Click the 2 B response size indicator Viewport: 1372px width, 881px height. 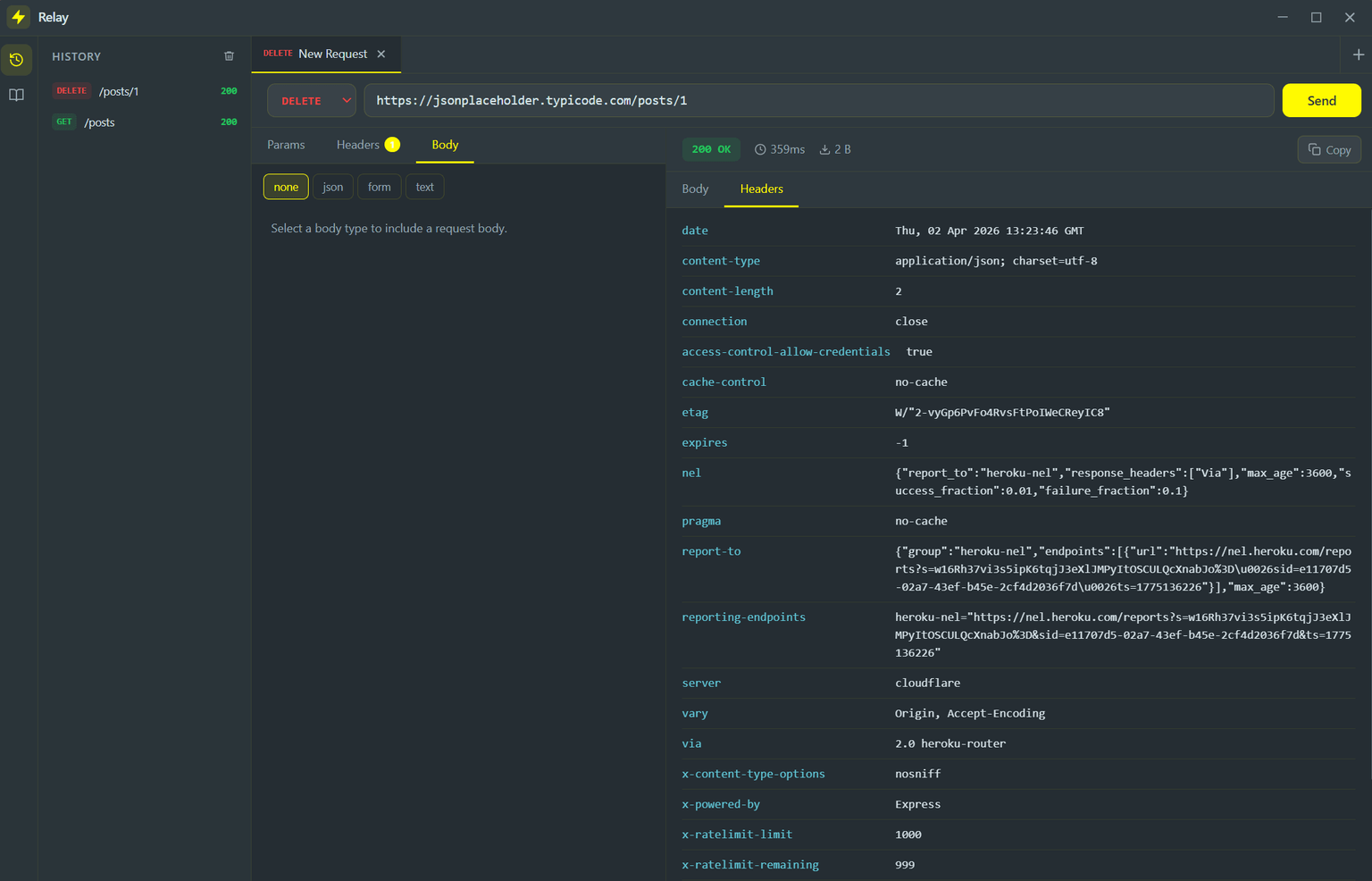835,150
